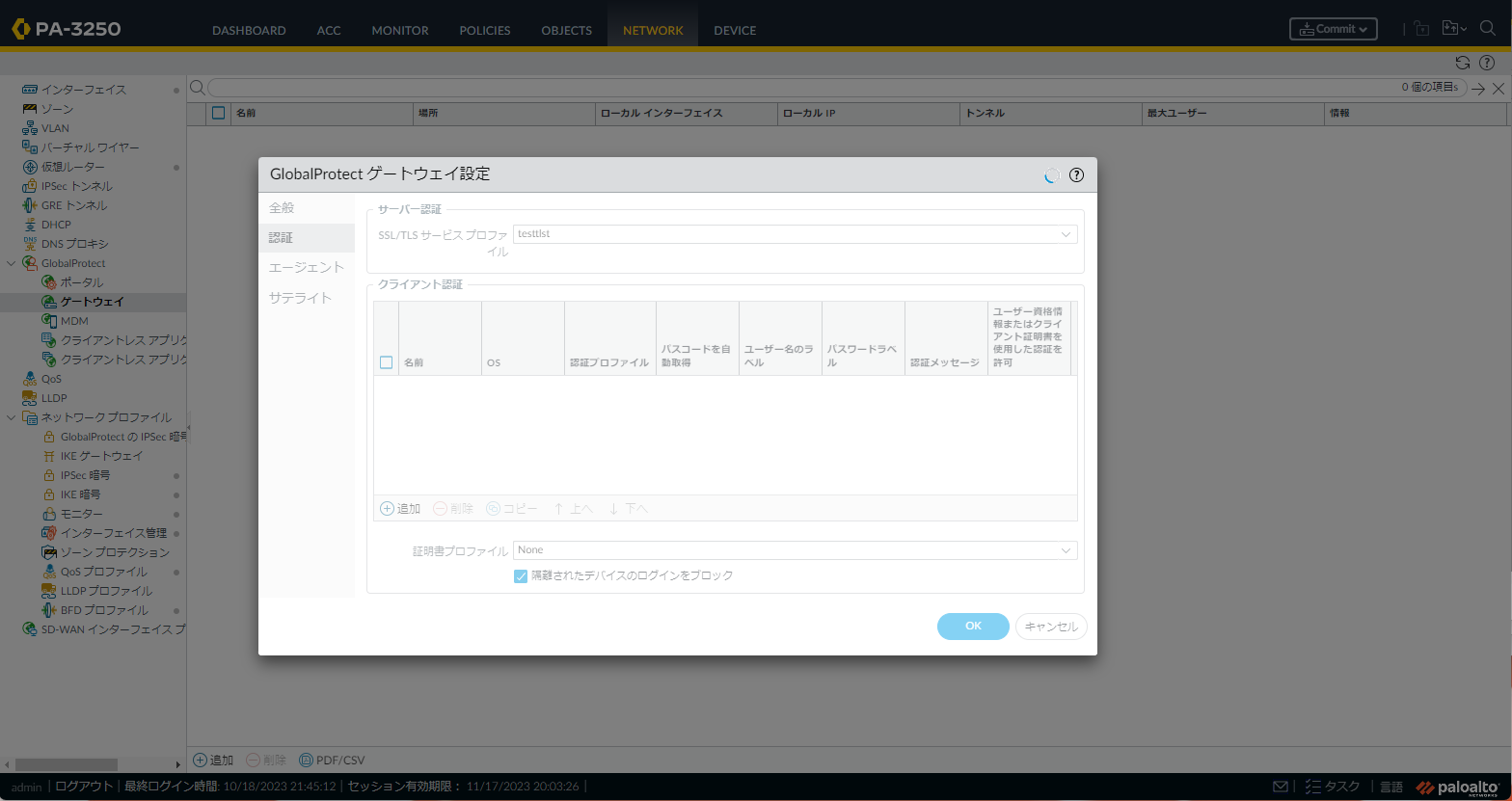
Task: Click the refresh icon in the top right
Action: [x=1463, y=63]
